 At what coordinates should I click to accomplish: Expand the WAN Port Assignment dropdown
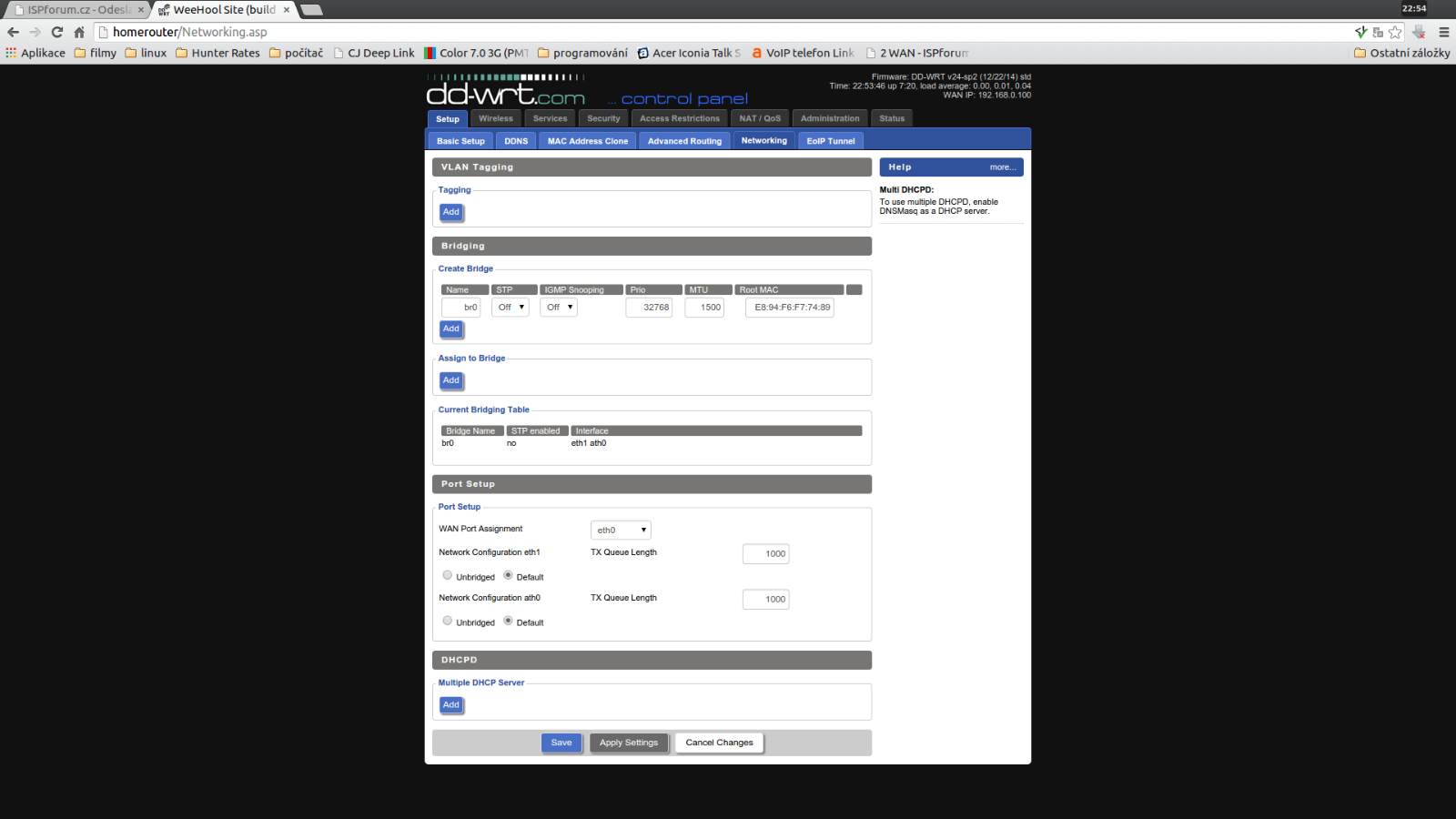pyautogui.click(x=622, y=530)
